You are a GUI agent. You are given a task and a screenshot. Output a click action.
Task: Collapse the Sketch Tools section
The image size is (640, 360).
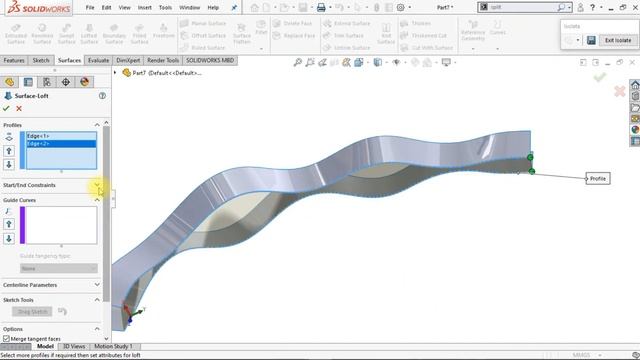97,300
